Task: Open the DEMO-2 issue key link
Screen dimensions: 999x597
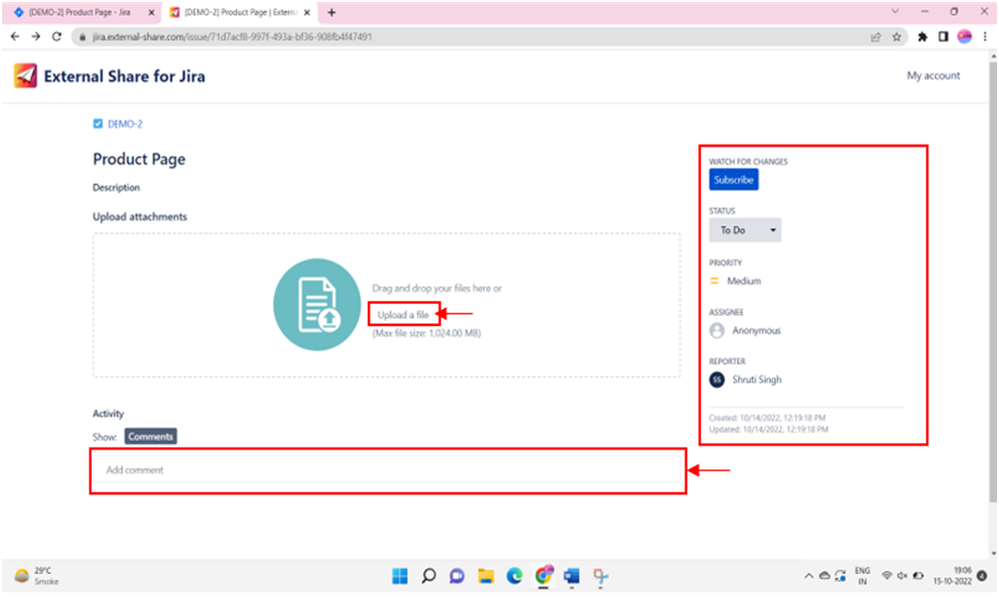Action: coord(125,124)
